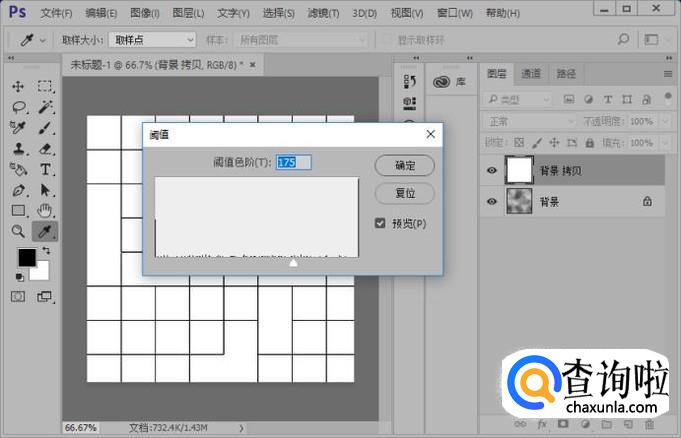Open the 滤镜(T) menu
The image size is (681, 438).
click(x=323, y=13)
